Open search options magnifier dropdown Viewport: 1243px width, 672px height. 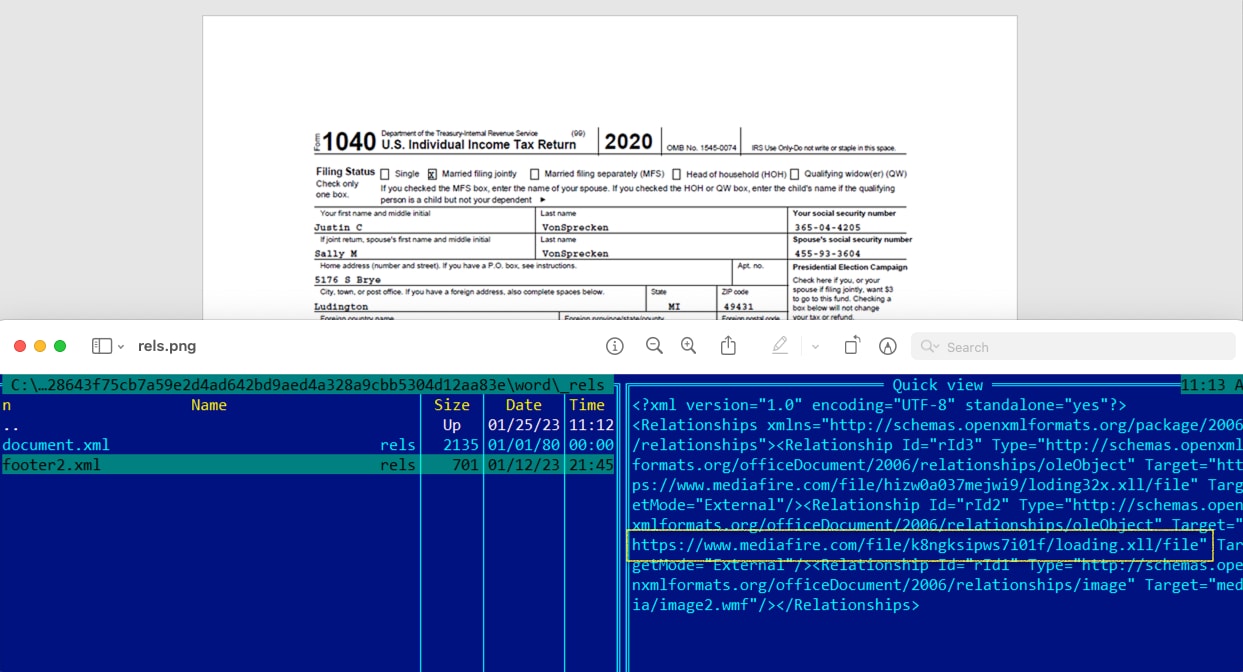pyautogui.click(x=930, y=347)
